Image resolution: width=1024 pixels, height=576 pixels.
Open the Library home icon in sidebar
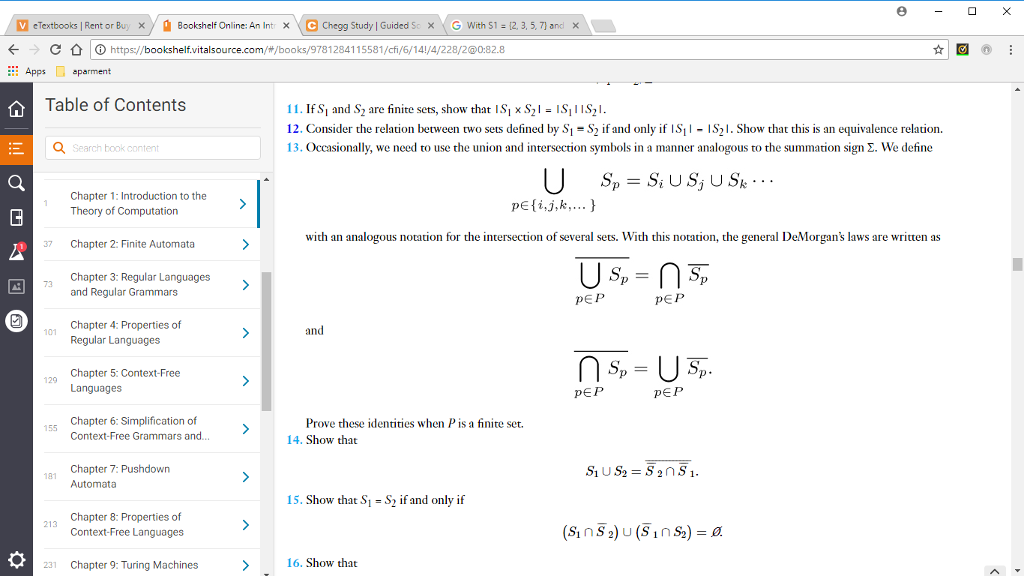click(x=15, y=110)
